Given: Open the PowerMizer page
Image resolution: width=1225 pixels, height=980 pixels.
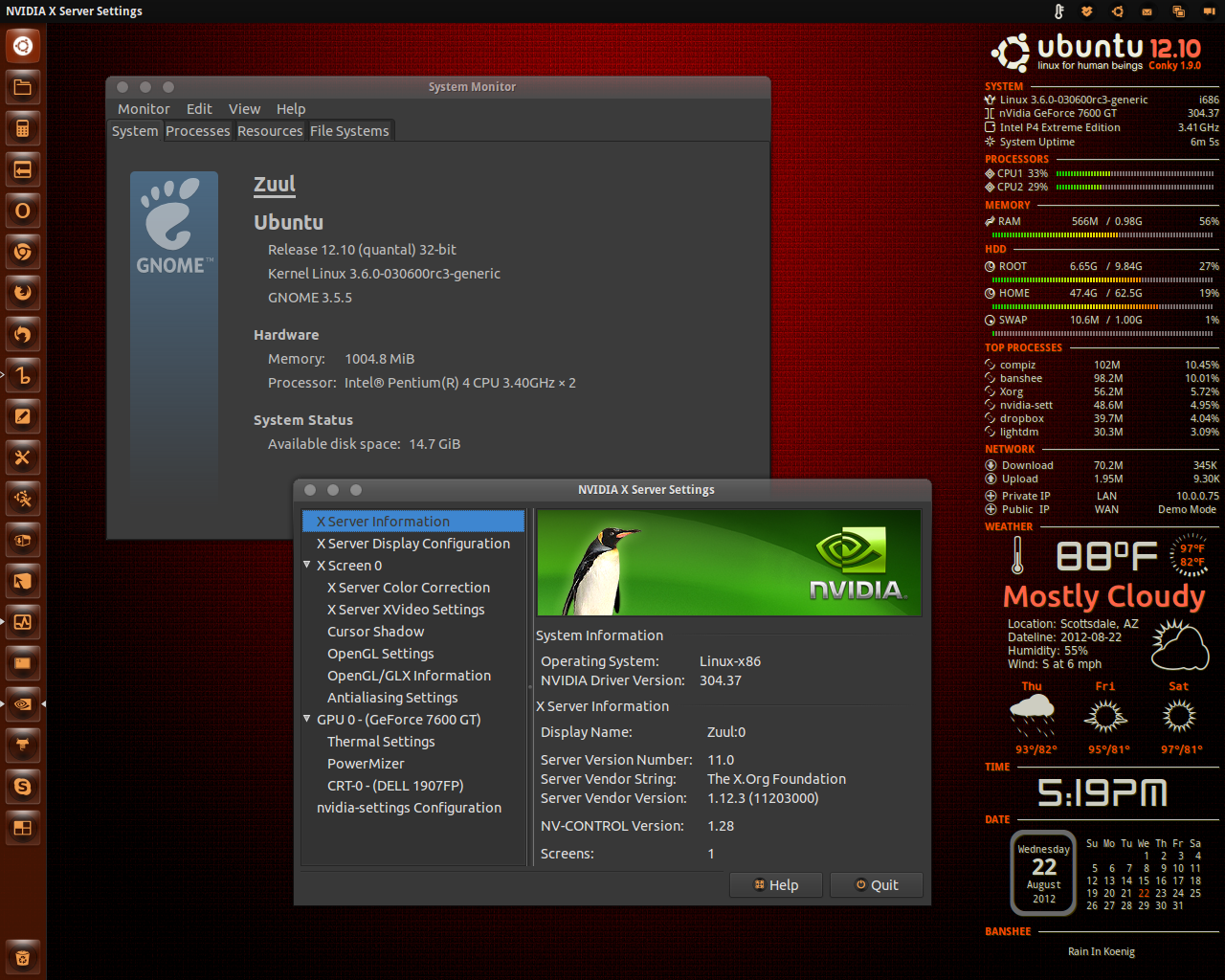Looking at the screenshot, I should [x=366, y=764].
